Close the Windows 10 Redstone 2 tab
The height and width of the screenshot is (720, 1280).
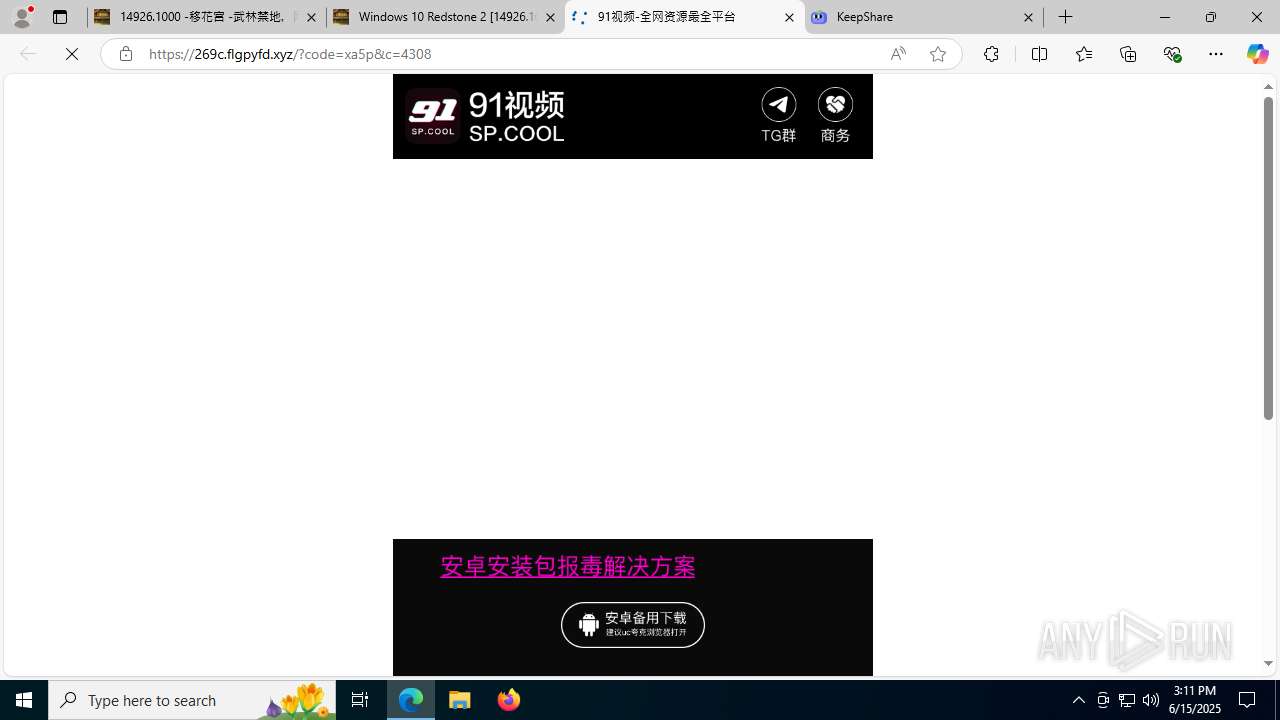point(550,17)
